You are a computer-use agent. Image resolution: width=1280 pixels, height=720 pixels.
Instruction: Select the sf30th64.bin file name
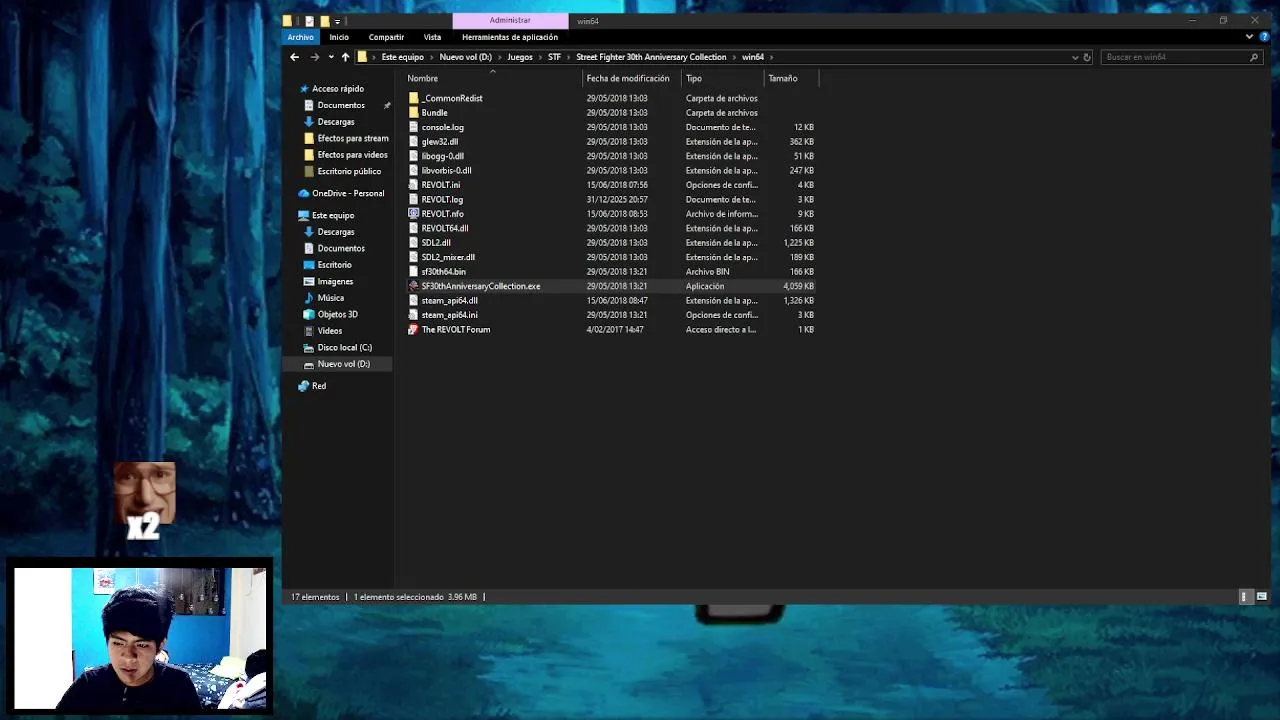tap(443, 271)
